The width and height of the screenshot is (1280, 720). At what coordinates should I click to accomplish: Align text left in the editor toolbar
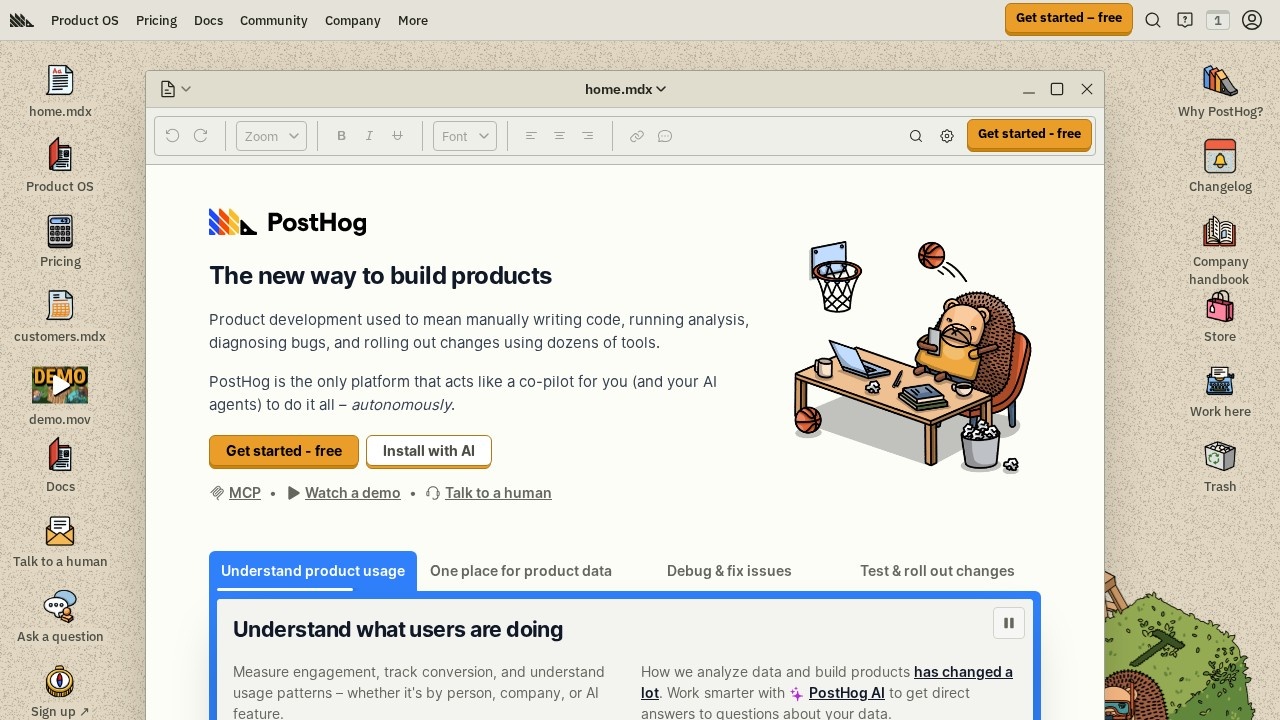click(531, 135)
